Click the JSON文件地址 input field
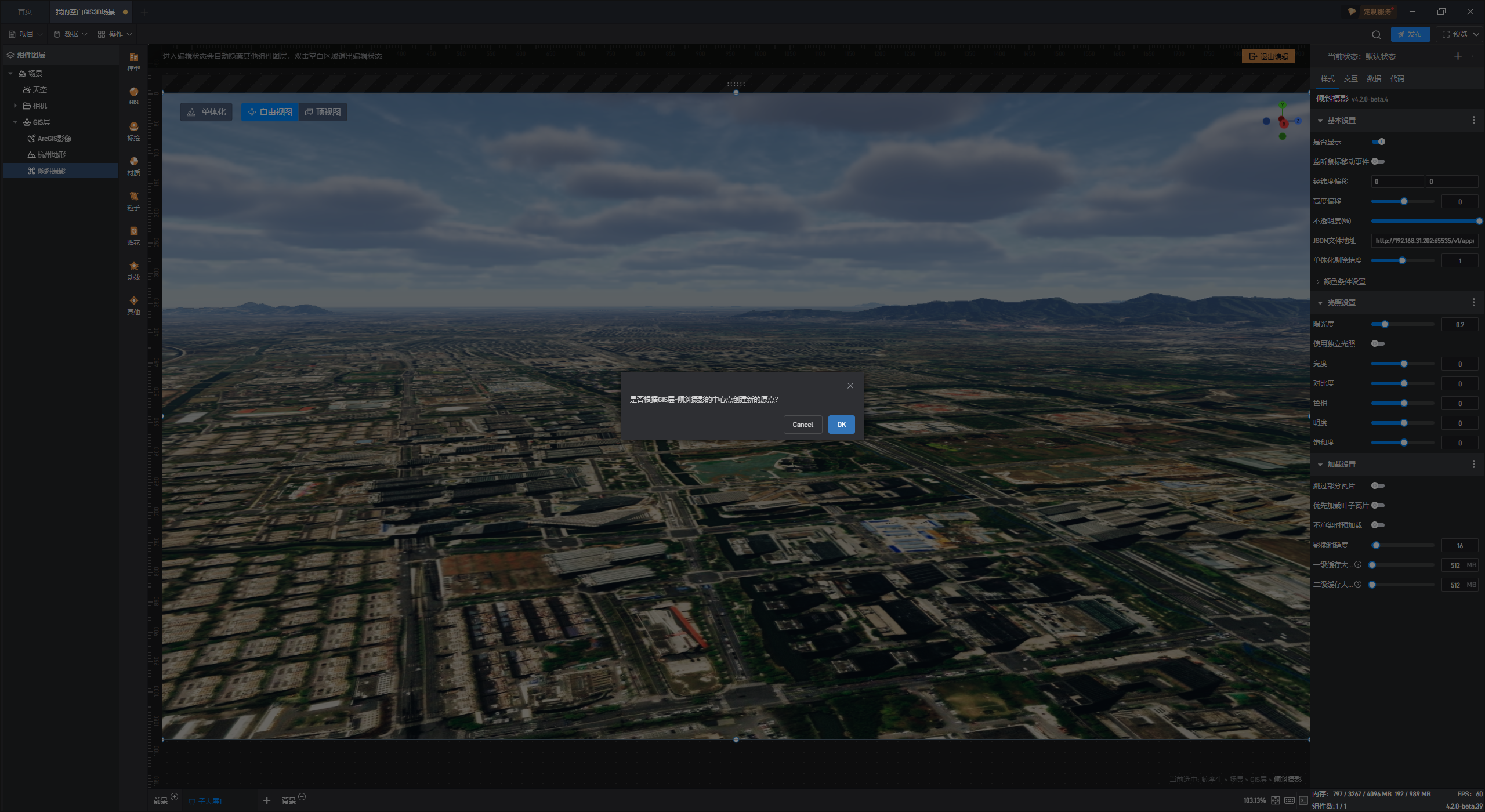Viewport: 1485px width, 812px height. [1424, 241]
